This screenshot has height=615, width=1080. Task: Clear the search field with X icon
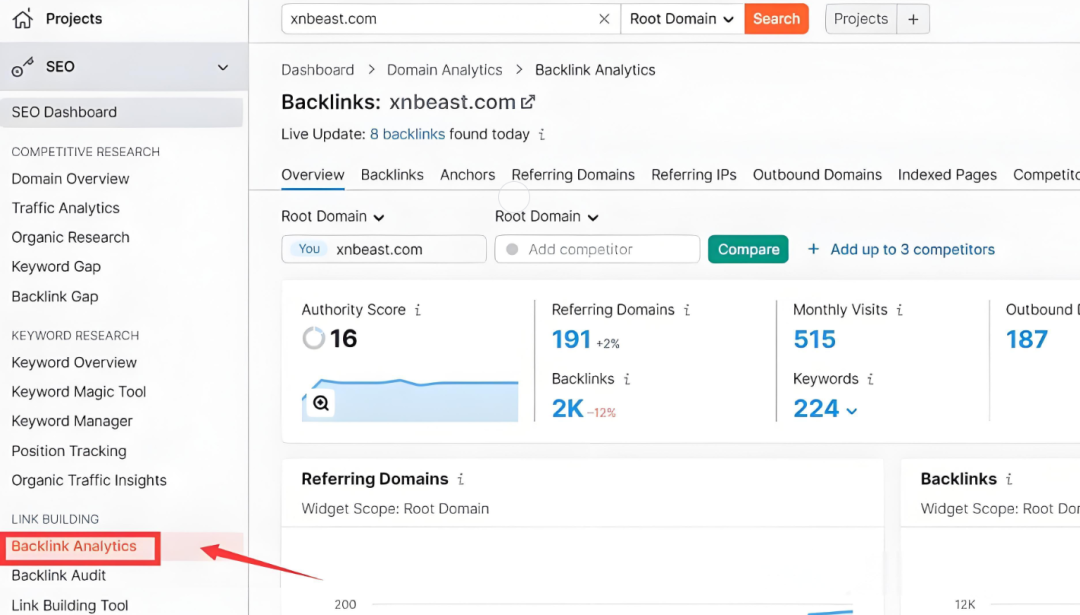tap(604, 19)
